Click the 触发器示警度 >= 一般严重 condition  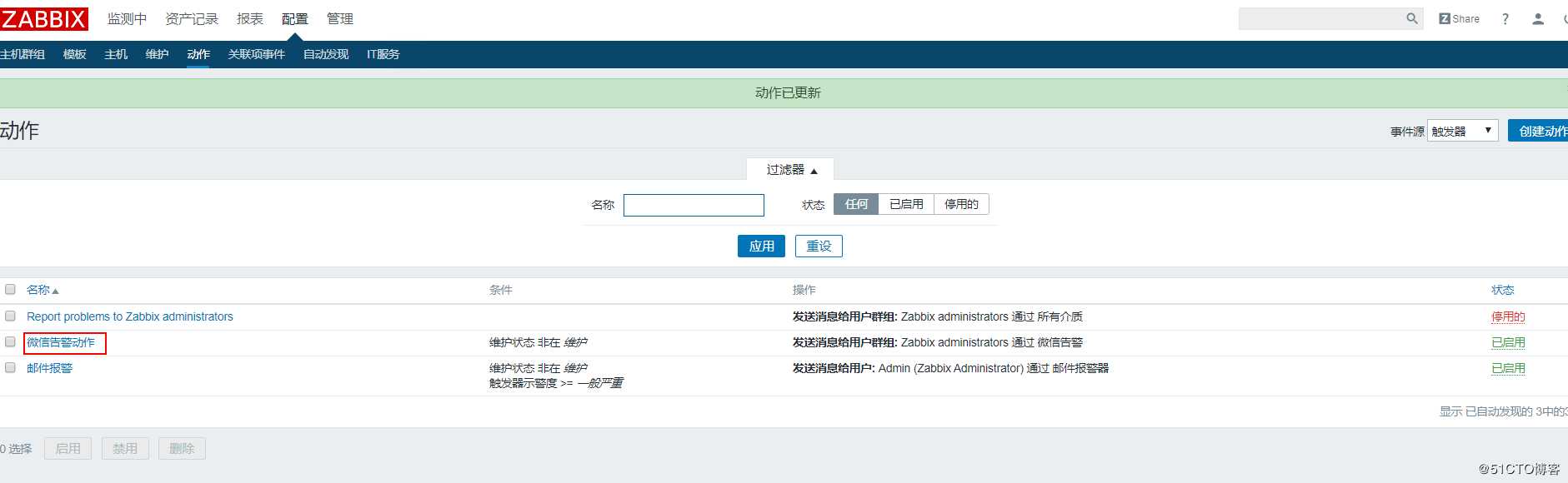(x=556, y=383)
